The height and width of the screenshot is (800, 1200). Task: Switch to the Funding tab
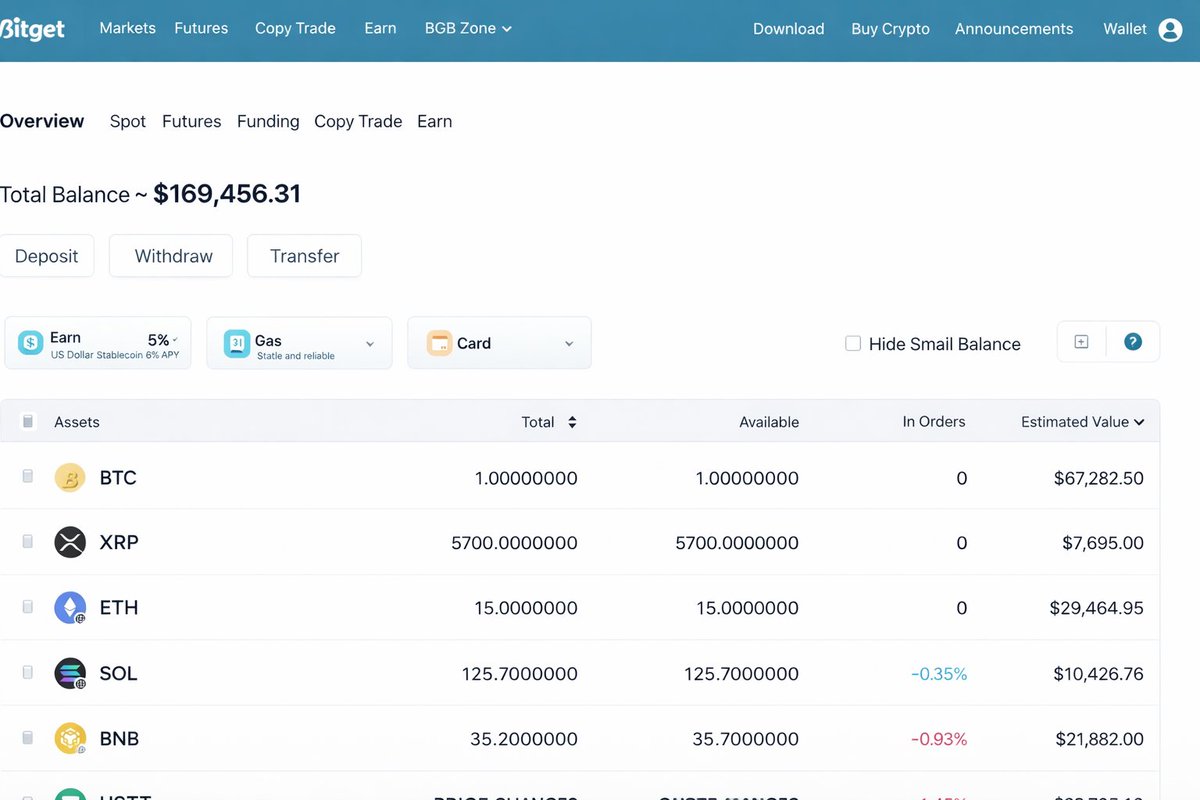point(268,122)
